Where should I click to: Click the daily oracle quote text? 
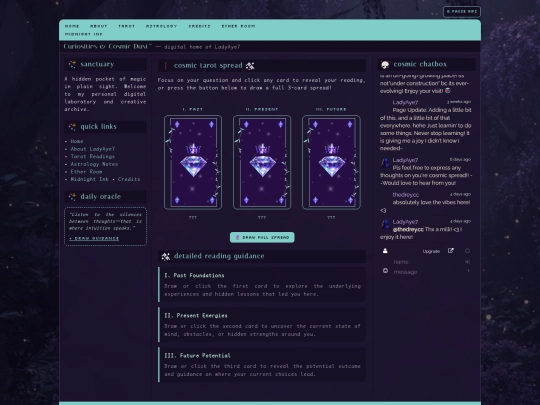105,221
